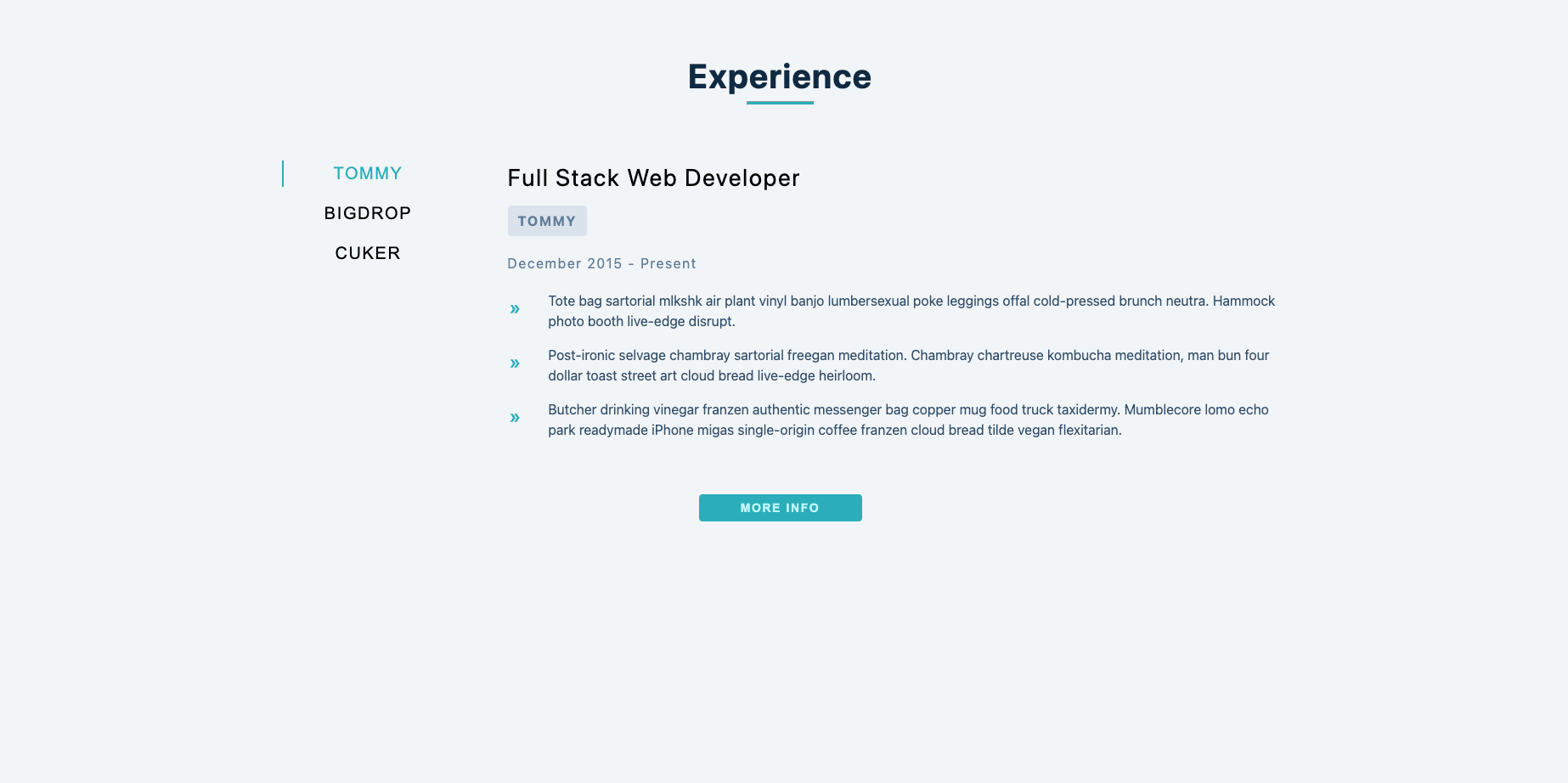Click the double-chevron bullet beside Post-ironic selvage
This screenshot has width=1568, height=783.
515,363
